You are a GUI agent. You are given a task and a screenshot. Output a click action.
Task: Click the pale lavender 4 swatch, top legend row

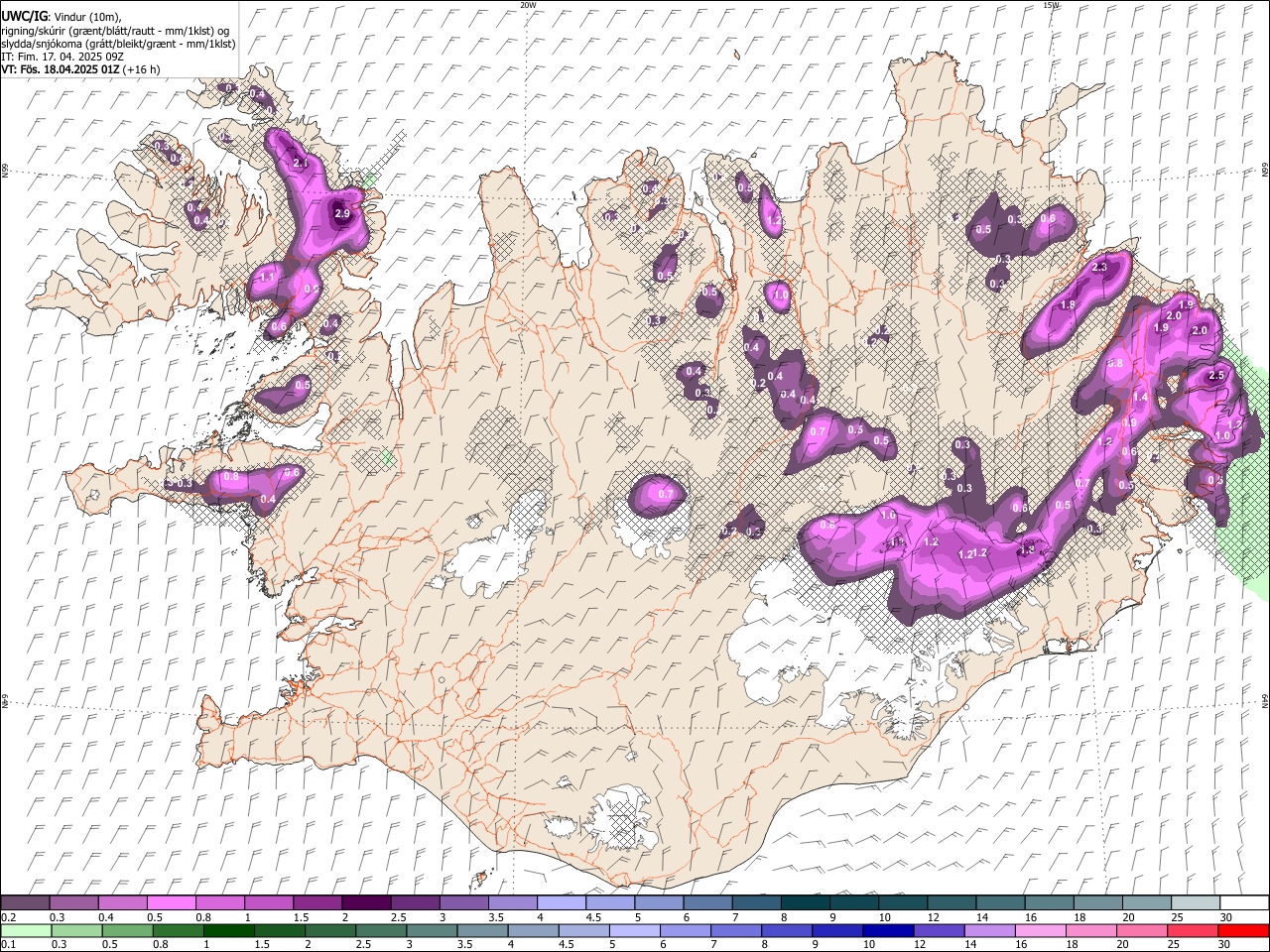click(561, 903)
